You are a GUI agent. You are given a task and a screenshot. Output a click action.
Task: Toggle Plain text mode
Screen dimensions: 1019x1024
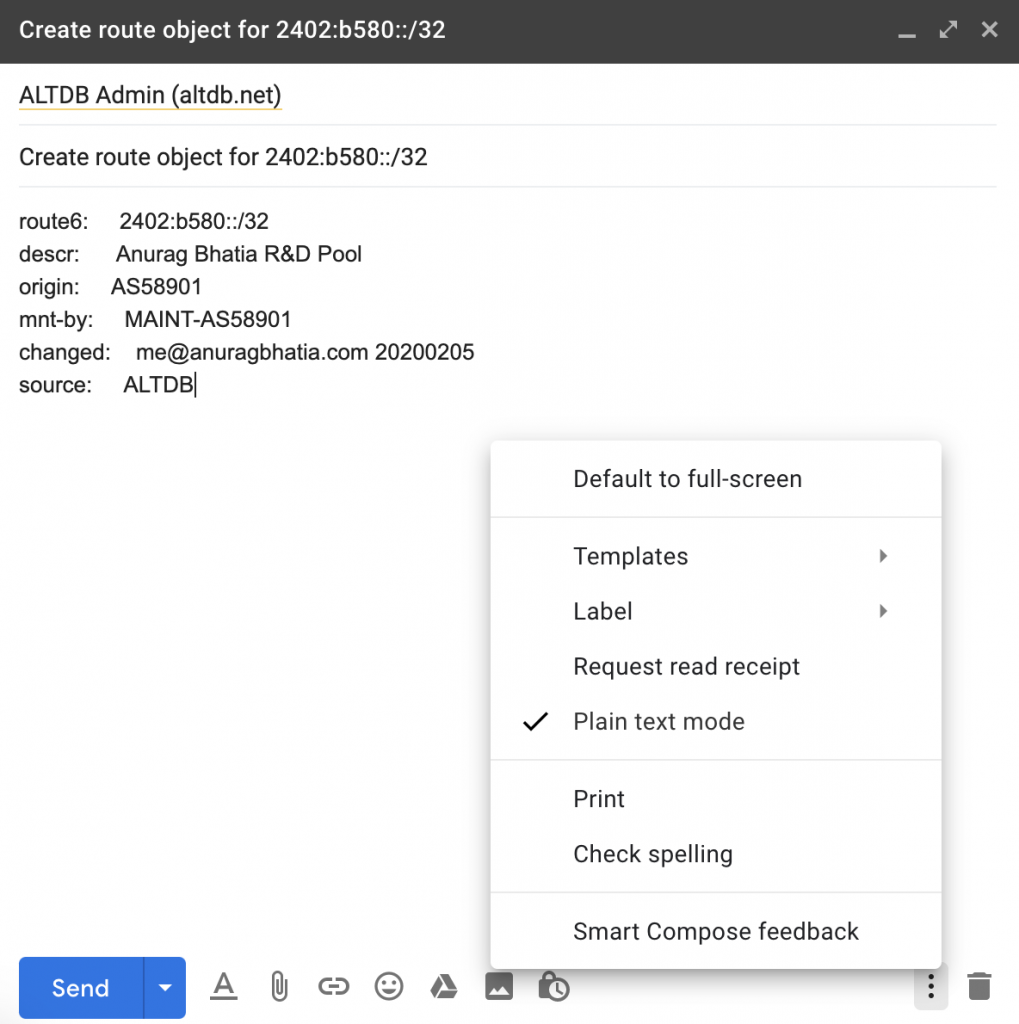tap(716, 722)
